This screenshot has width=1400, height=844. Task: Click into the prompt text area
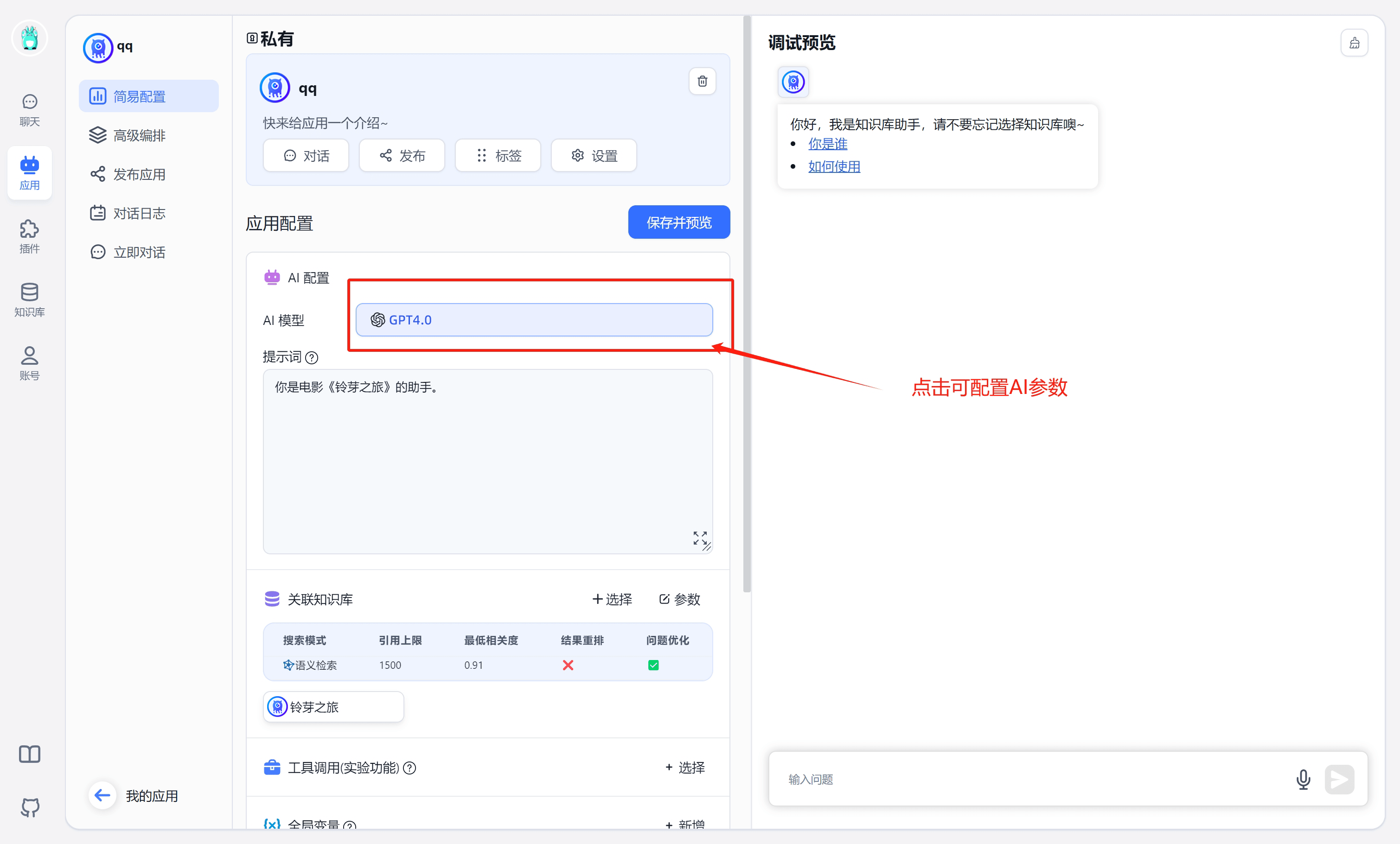pyautogui.click(x=487, y=461)
